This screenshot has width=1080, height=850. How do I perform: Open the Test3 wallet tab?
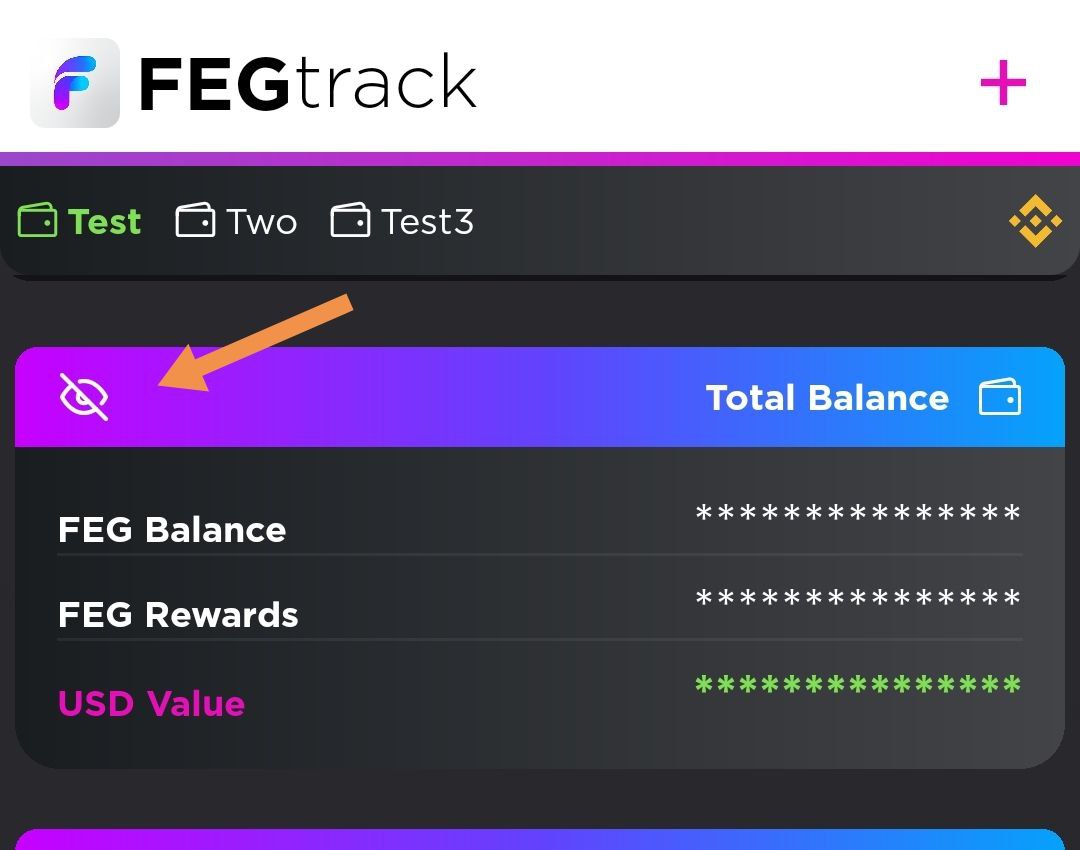[427, 221]
